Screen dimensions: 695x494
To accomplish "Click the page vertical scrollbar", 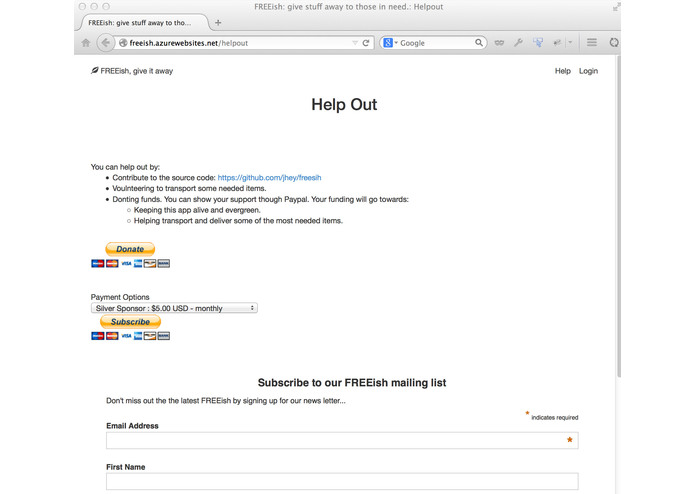I will (x=618, y=217).
